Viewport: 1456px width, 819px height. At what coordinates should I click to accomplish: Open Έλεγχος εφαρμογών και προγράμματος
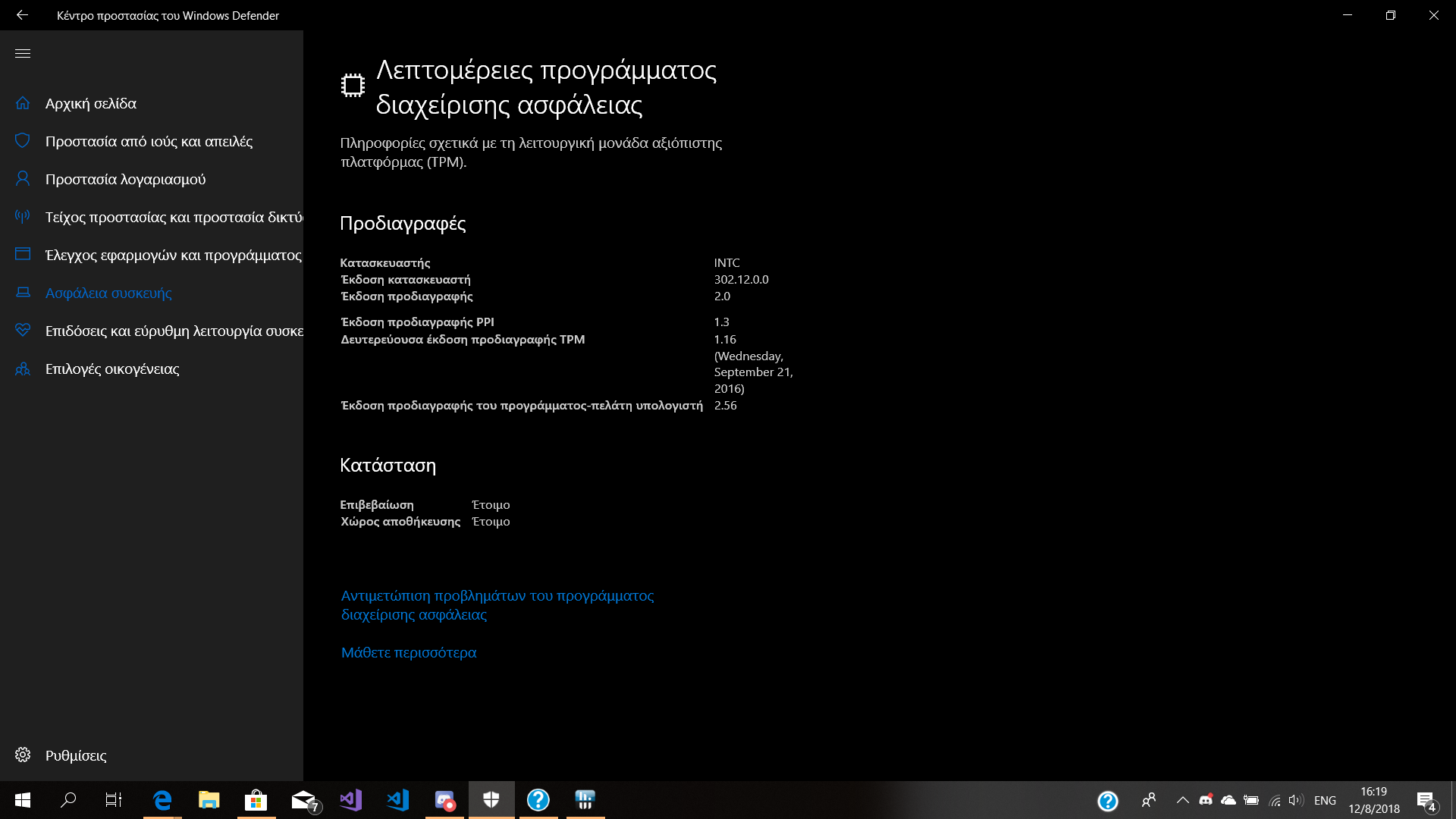point(152,255)
